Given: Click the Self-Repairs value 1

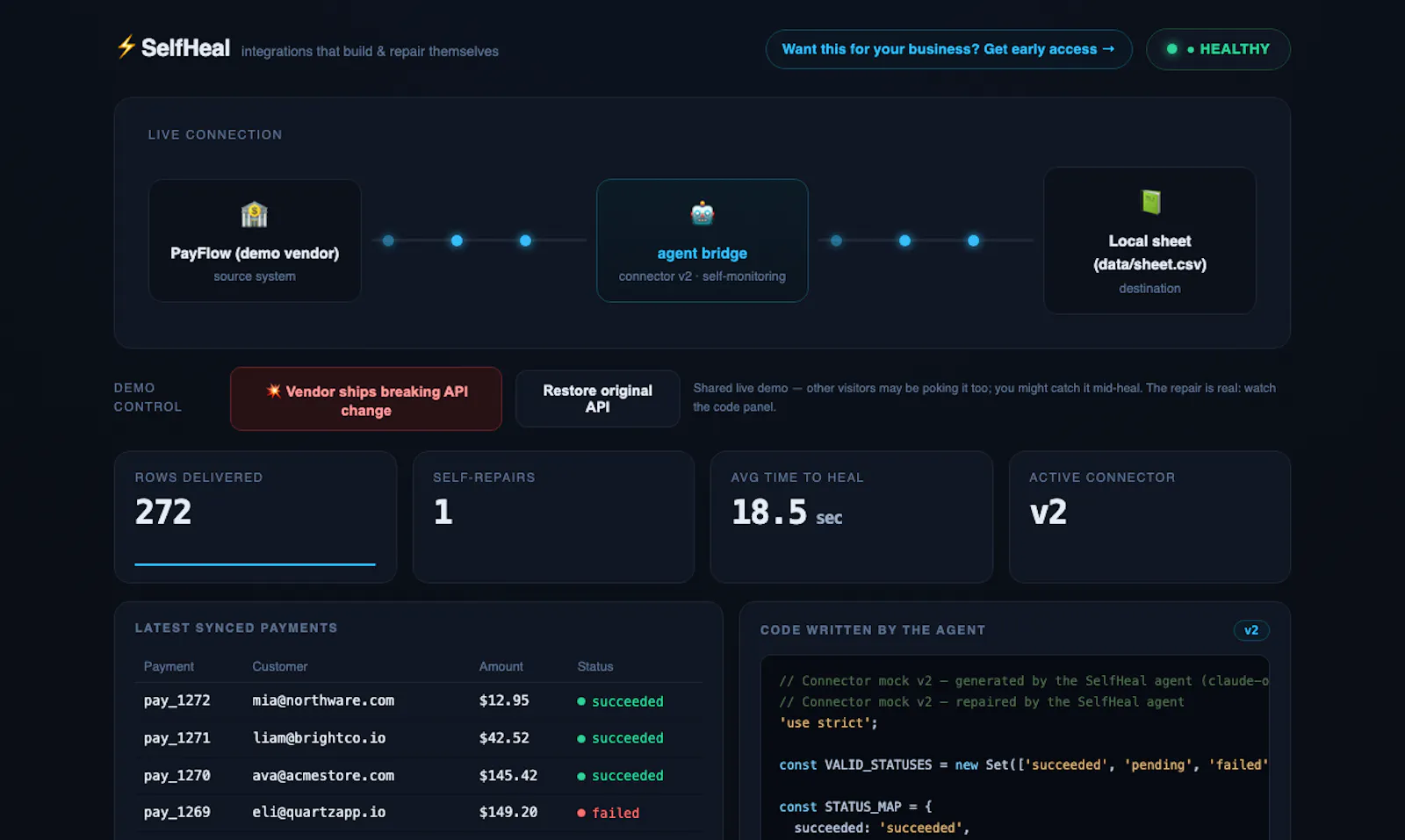Looking at the screenshot, I should [x=443, y=512].
